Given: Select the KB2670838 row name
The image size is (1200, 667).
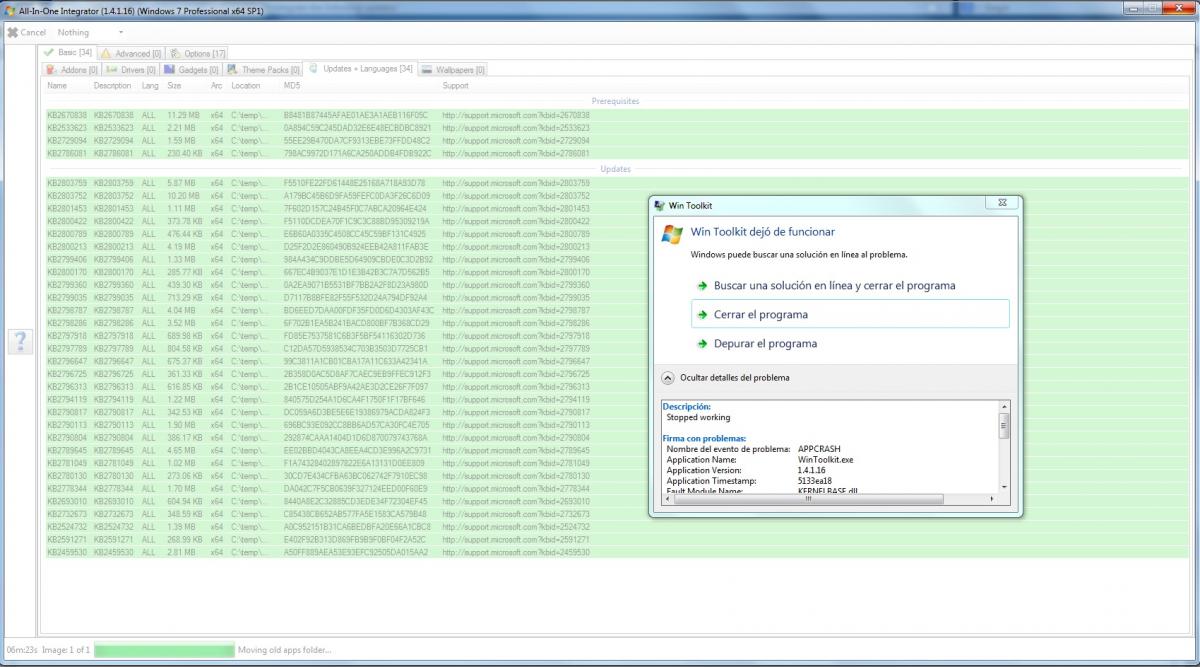Looking at the screenshot, I should coord(67,115).
